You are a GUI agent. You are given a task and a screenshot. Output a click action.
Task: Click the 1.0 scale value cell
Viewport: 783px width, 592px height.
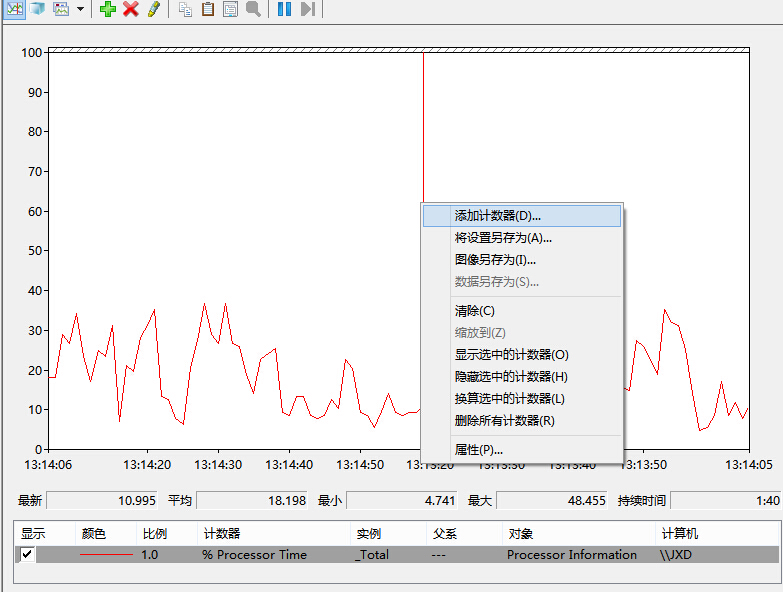[149, 555]
